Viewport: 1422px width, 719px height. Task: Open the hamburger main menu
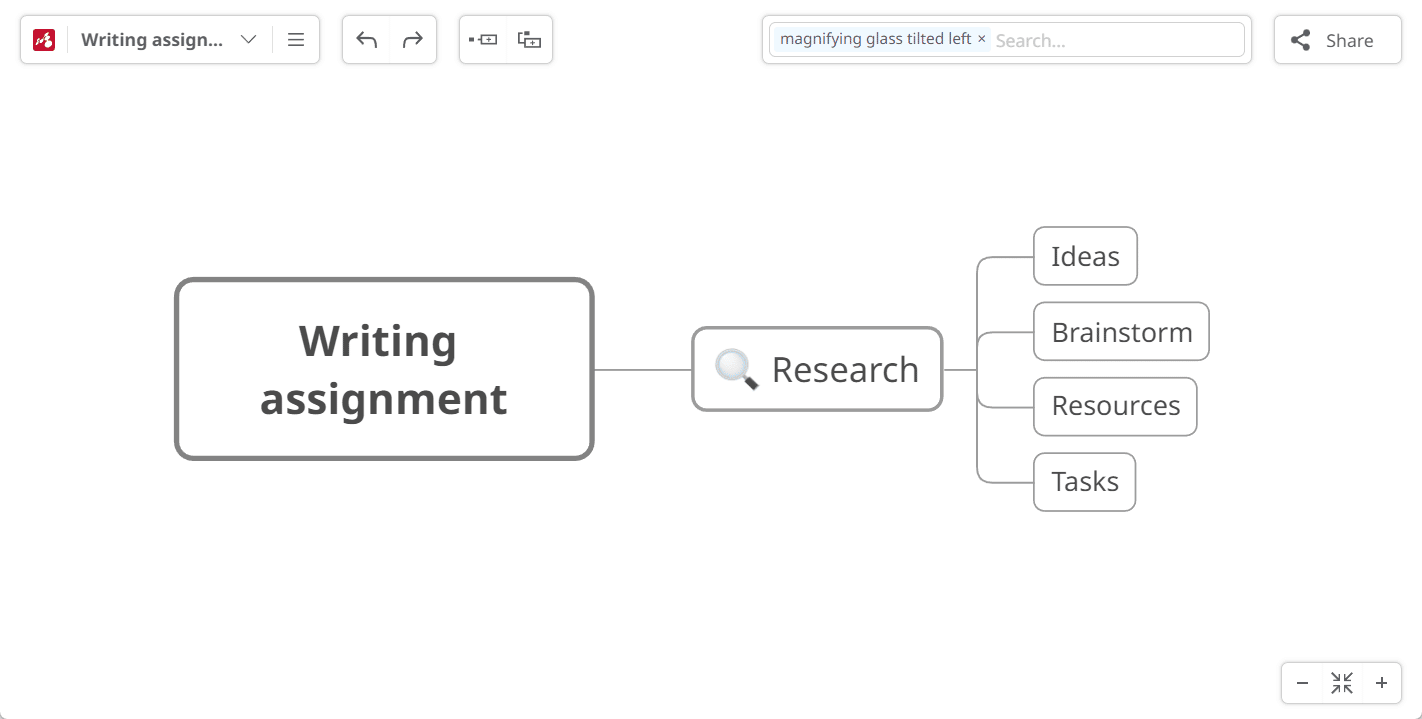[296, 40]
